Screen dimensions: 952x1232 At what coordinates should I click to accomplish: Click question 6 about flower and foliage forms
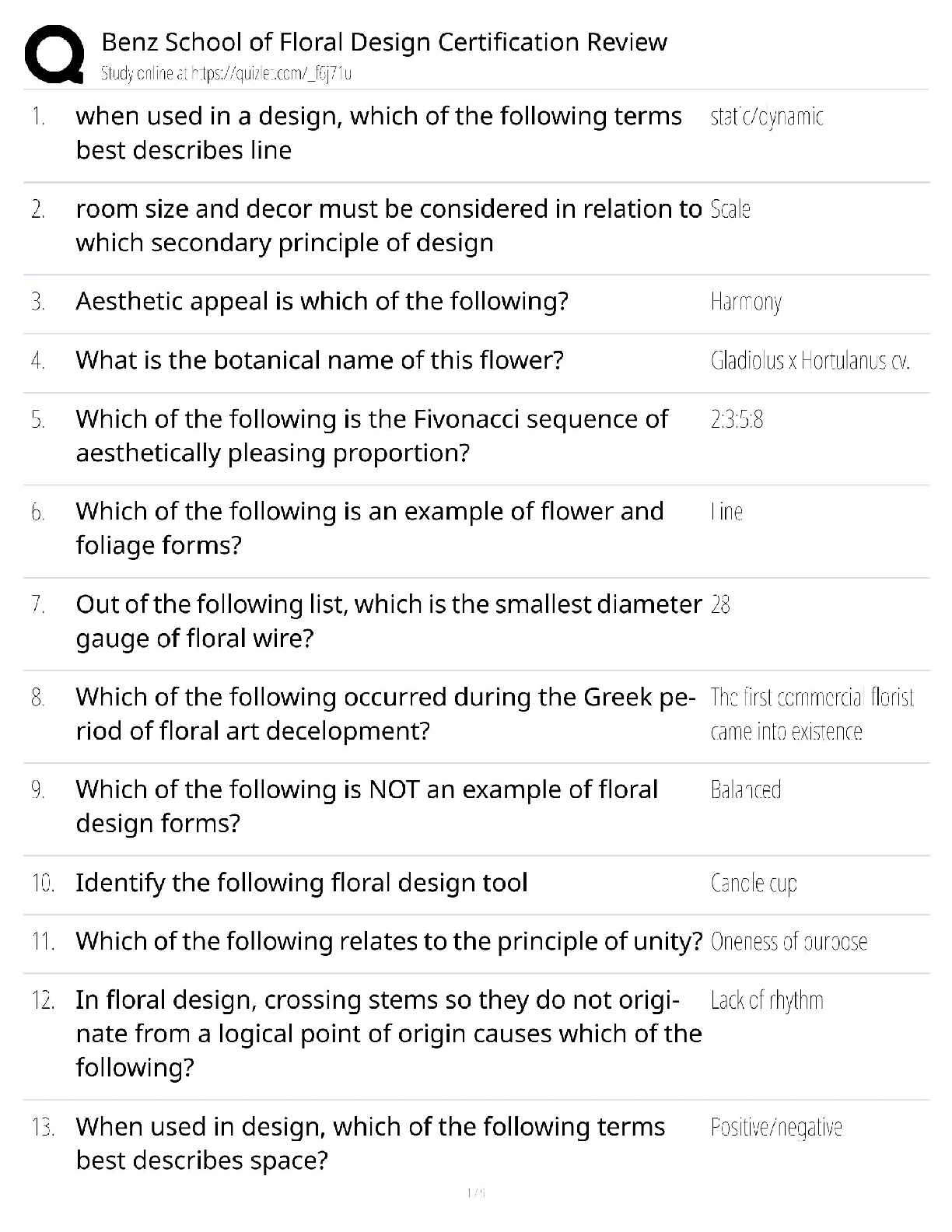point(369,528)
